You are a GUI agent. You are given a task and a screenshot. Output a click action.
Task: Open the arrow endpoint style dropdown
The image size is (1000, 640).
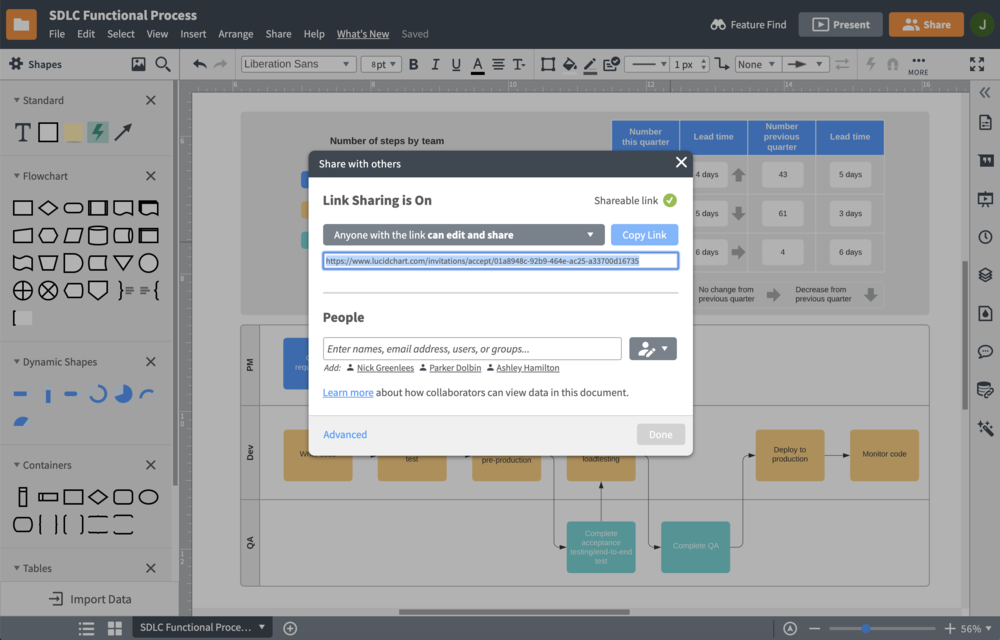coord(806,63)
